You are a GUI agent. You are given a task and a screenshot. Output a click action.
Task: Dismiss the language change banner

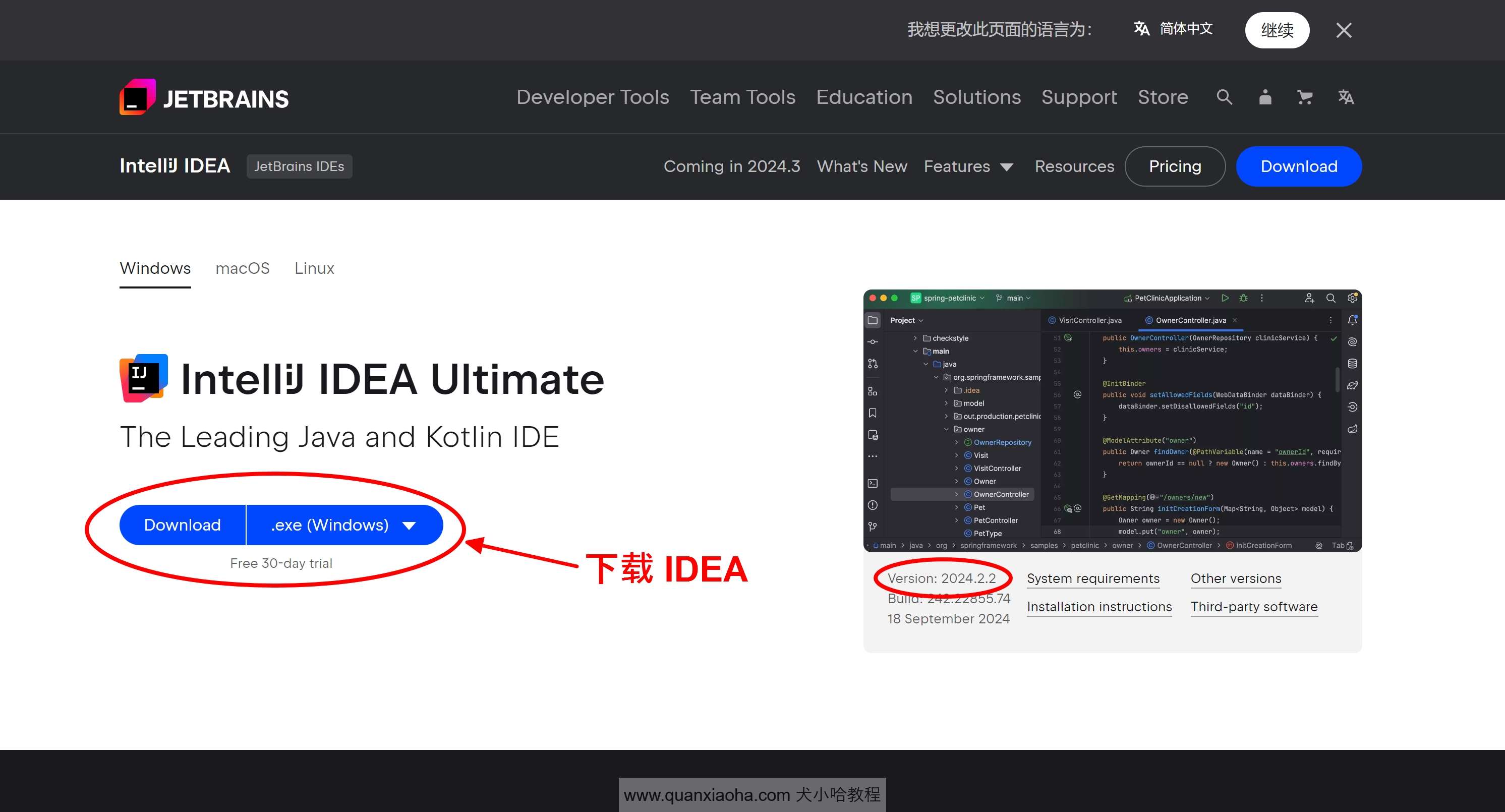[1344, 30]
